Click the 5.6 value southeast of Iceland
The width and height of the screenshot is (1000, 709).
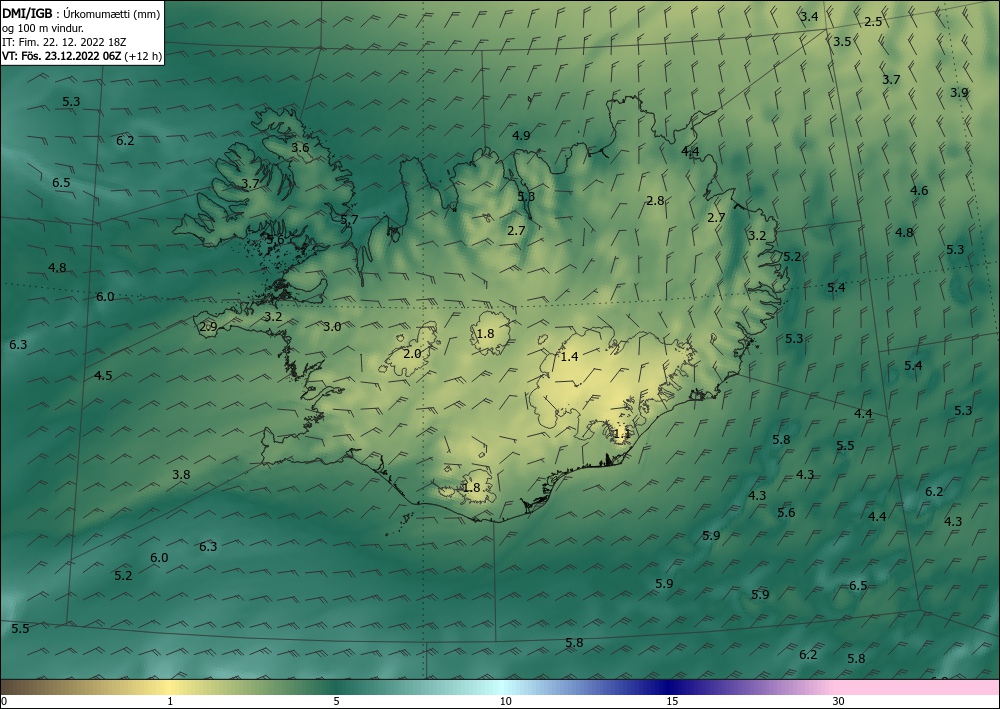(786, 513)
